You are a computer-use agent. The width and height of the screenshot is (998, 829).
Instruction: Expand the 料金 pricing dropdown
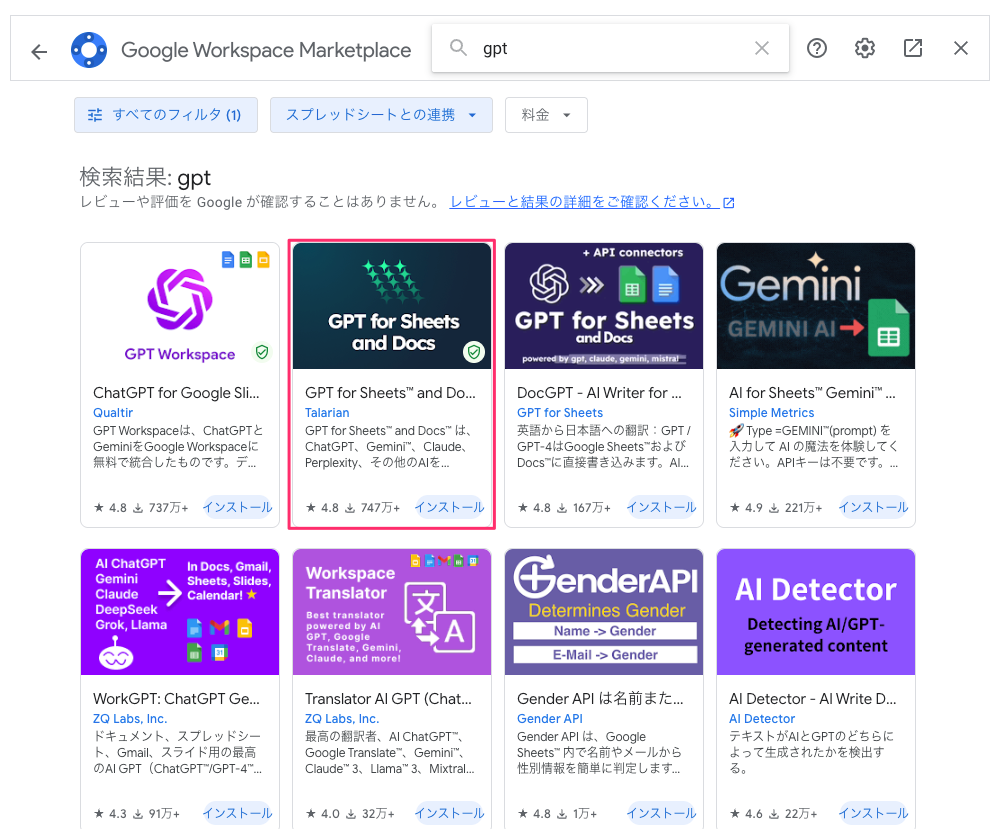[x=546, y=115]
